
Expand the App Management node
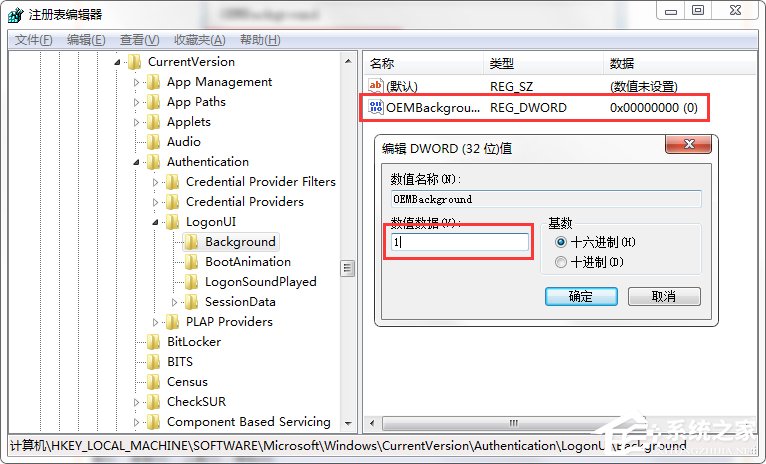pos(137,83)
